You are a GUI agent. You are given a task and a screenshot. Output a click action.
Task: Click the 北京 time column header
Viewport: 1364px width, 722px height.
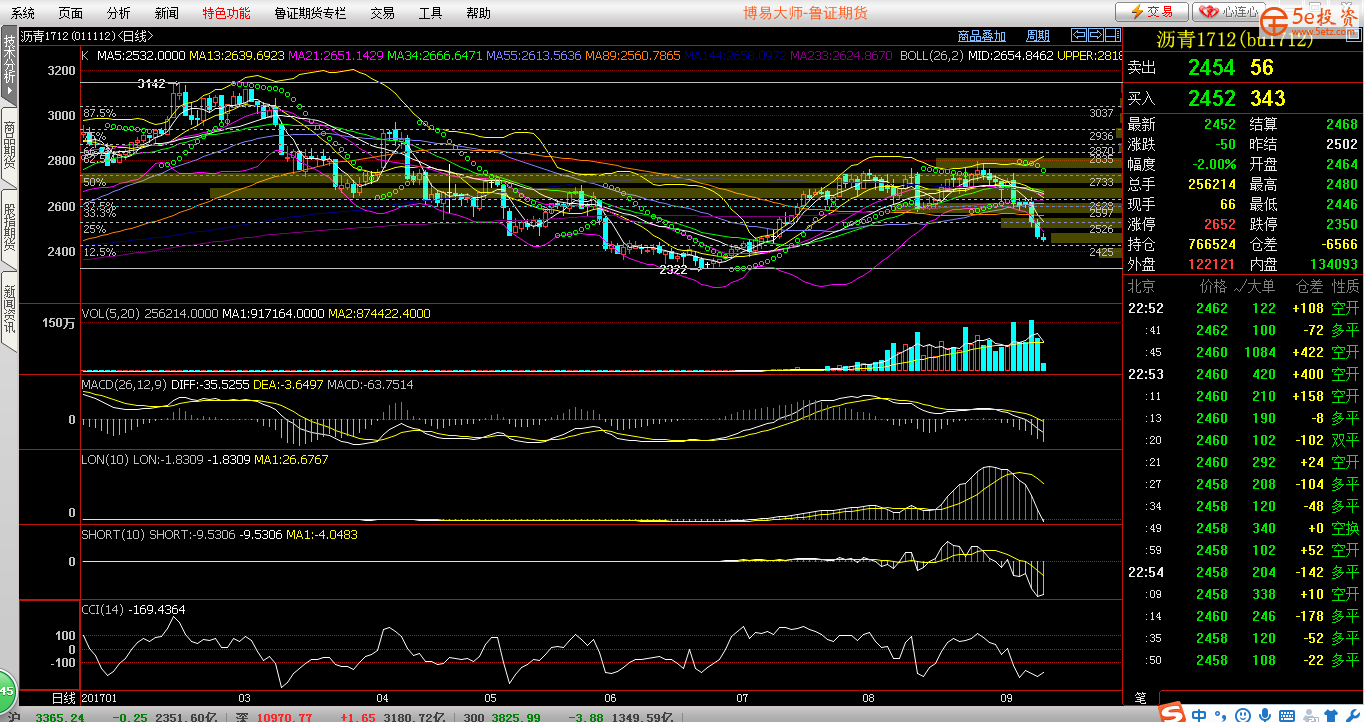[1141, 287]
